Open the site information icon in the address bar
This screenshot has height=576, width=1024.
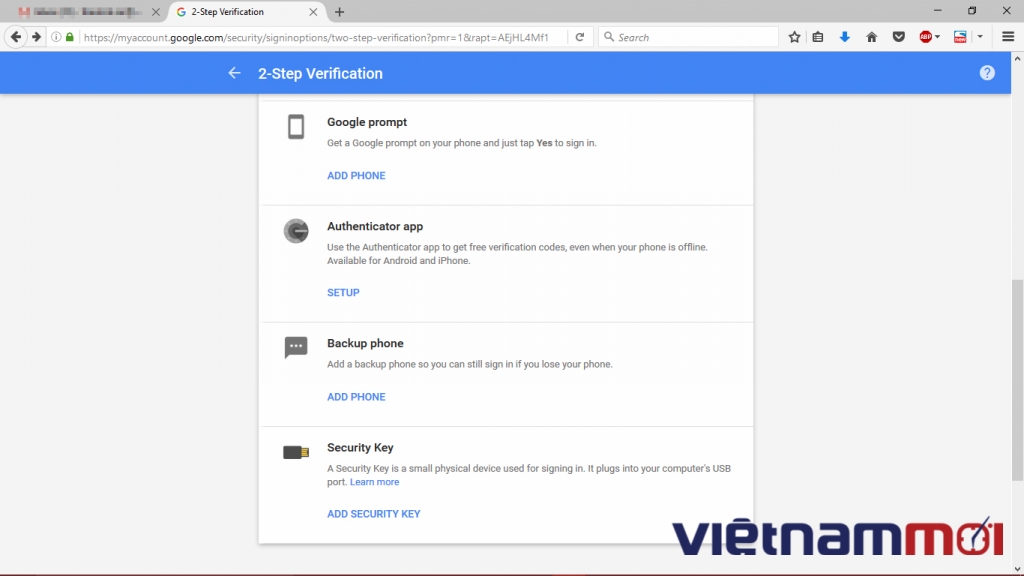(x=56, y=37)
